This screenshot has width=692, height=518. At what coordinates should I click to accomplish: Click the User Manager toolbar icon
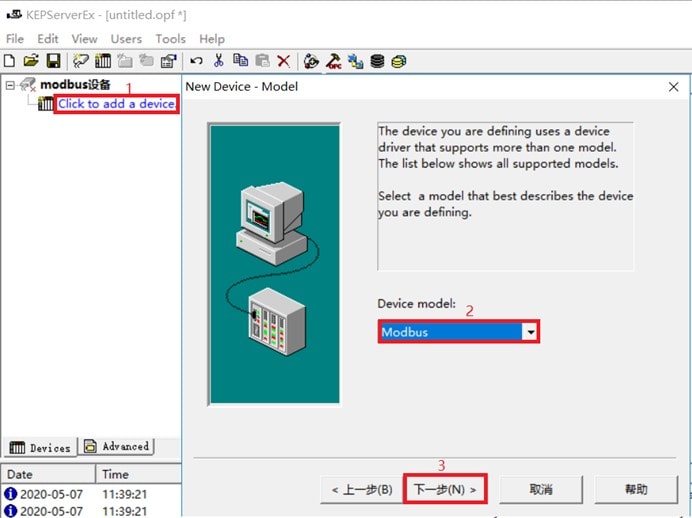[x=312, y=61]
